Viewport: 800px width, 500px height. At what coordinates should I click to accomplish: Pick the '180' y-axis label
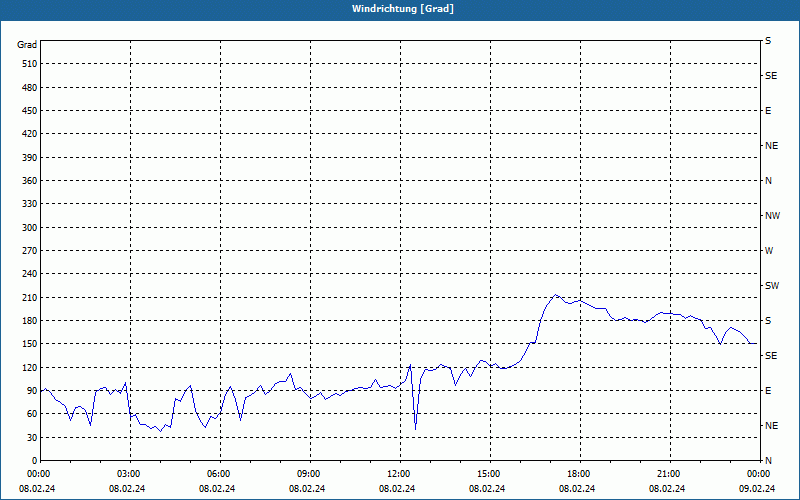coord(30,321)
